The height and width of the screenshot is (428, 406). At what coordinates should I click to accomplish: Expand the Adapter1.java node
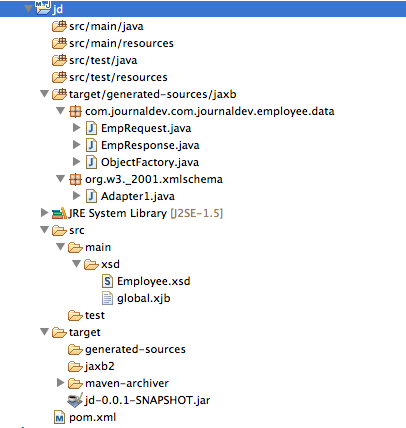click(x=76, y=196)
